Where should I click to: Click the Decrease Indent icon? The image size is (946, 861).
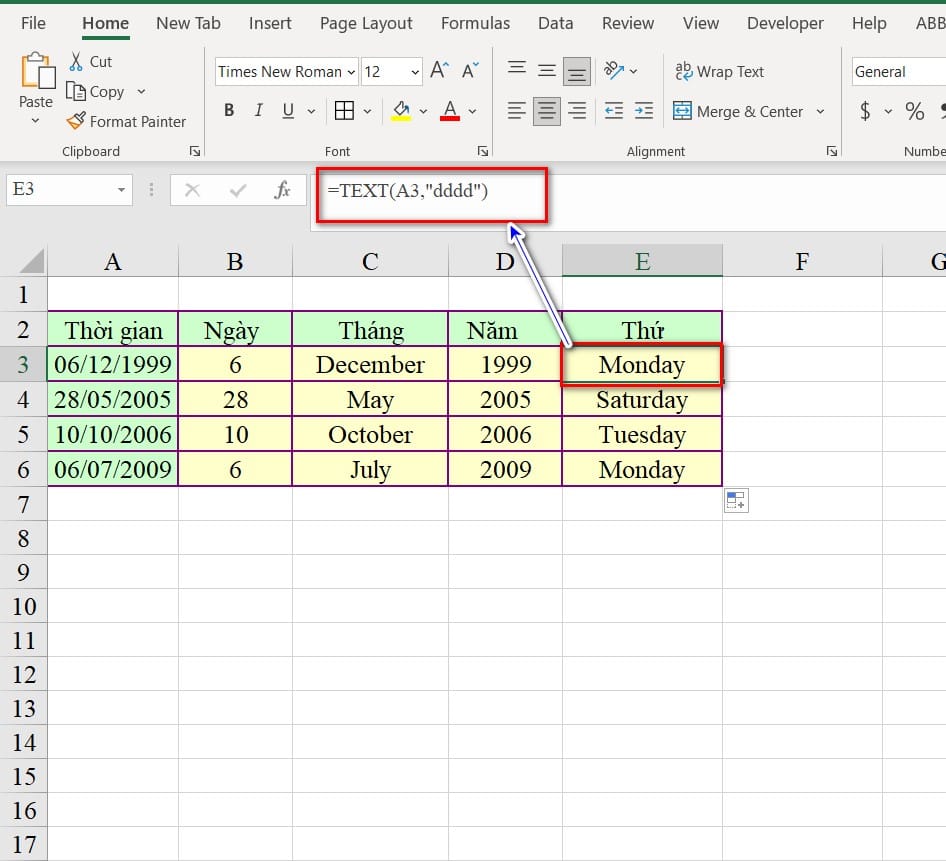coord(614,111)
